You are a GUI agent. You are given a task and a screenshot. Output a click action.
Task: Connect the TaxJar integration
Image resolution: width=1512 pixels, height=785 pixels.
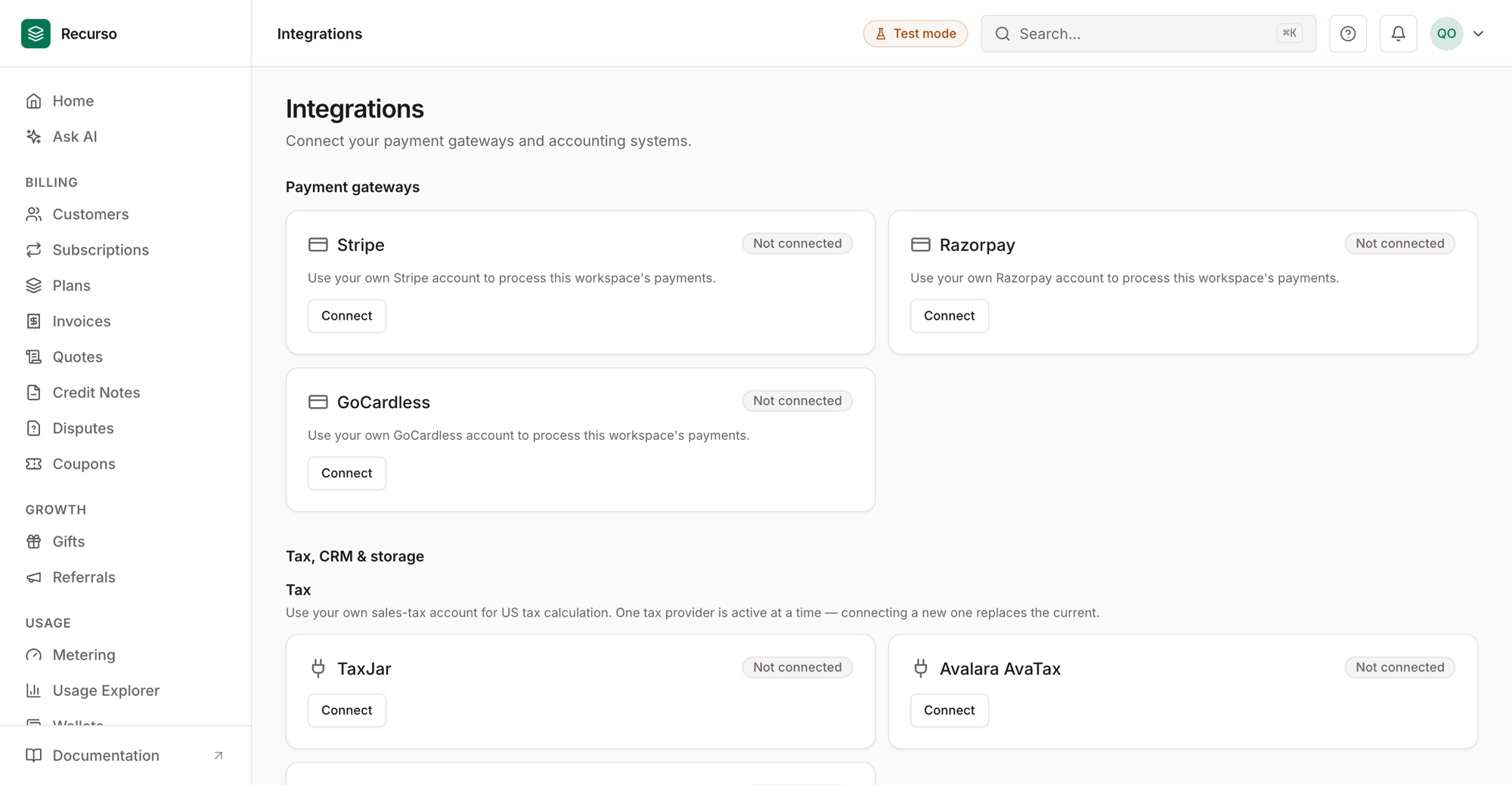click(346, 709)
